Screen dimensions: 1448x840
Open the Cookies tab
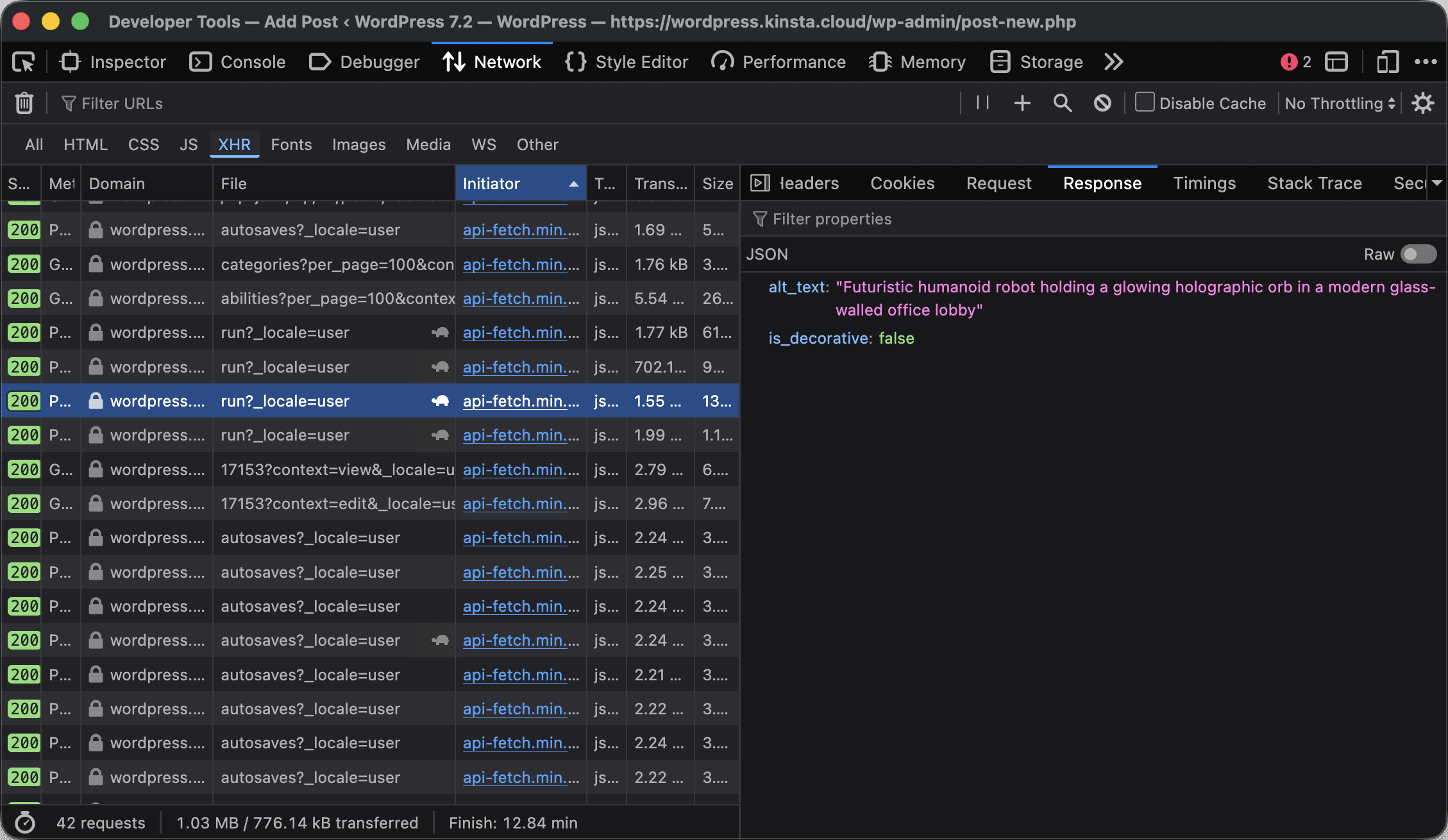[x=902, y=183]
